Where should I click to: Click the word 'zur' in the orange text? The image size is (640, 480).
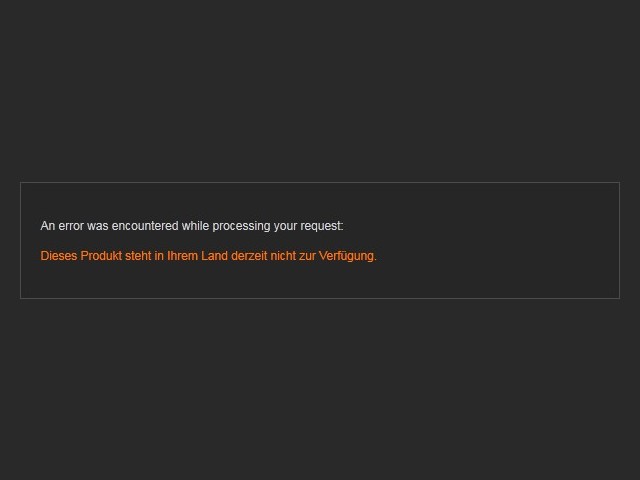click(307, 256)
